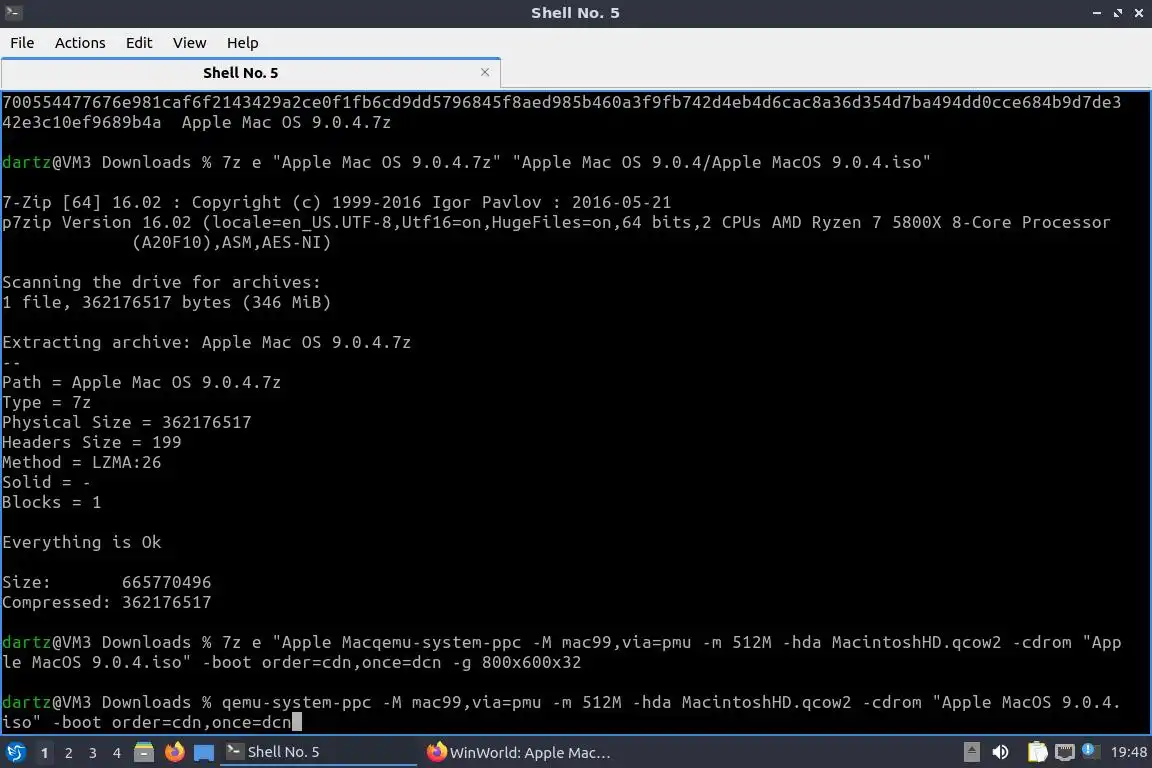
Task: Click the "Compressed: 362176517" line
Action: [x=107, y=603]
